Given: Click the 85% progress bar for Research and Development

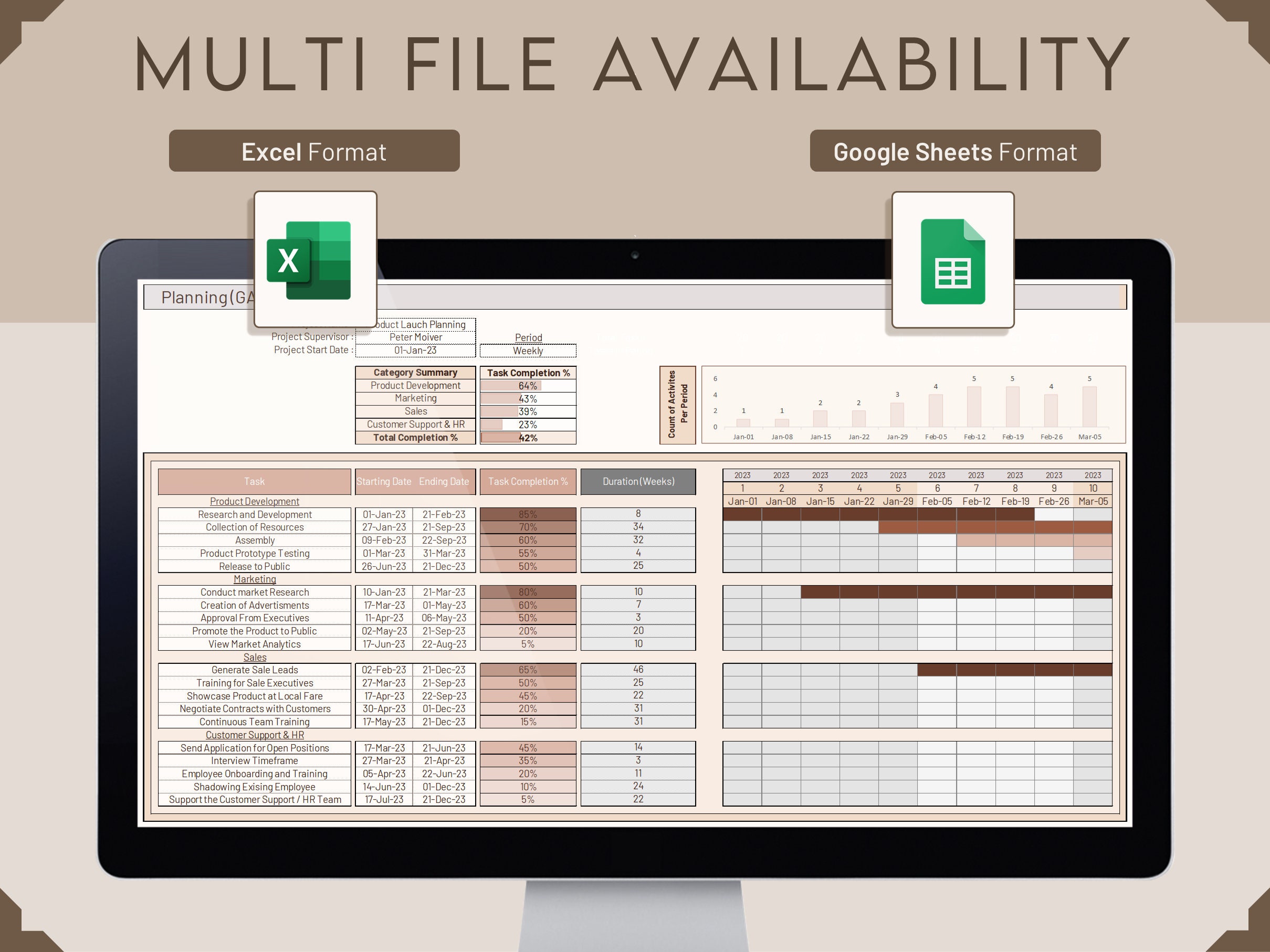Looking at the screenshot, I should [527, 514].
